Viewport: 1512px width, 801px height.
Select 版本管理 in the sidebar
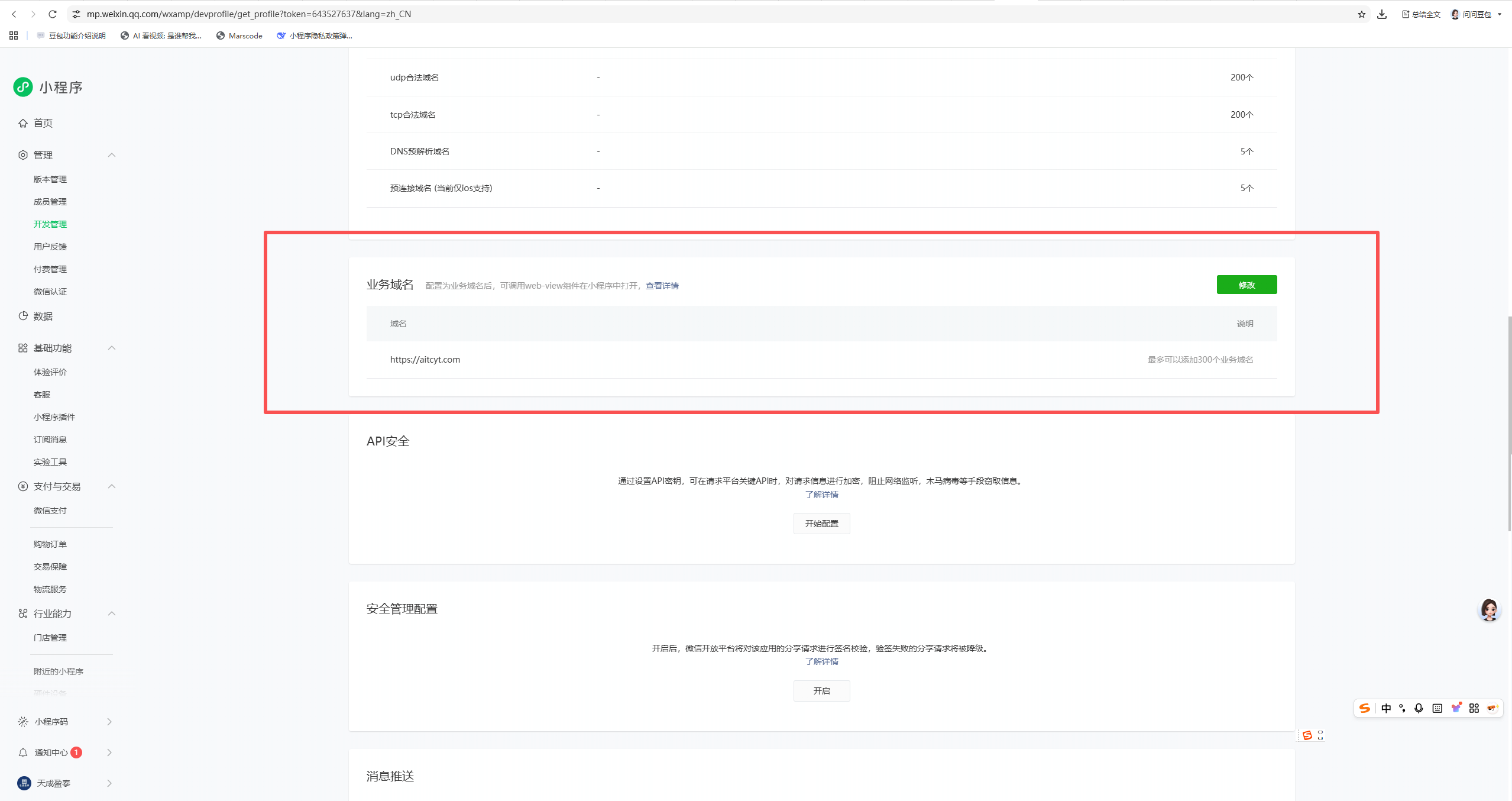[x=50, y=179]
